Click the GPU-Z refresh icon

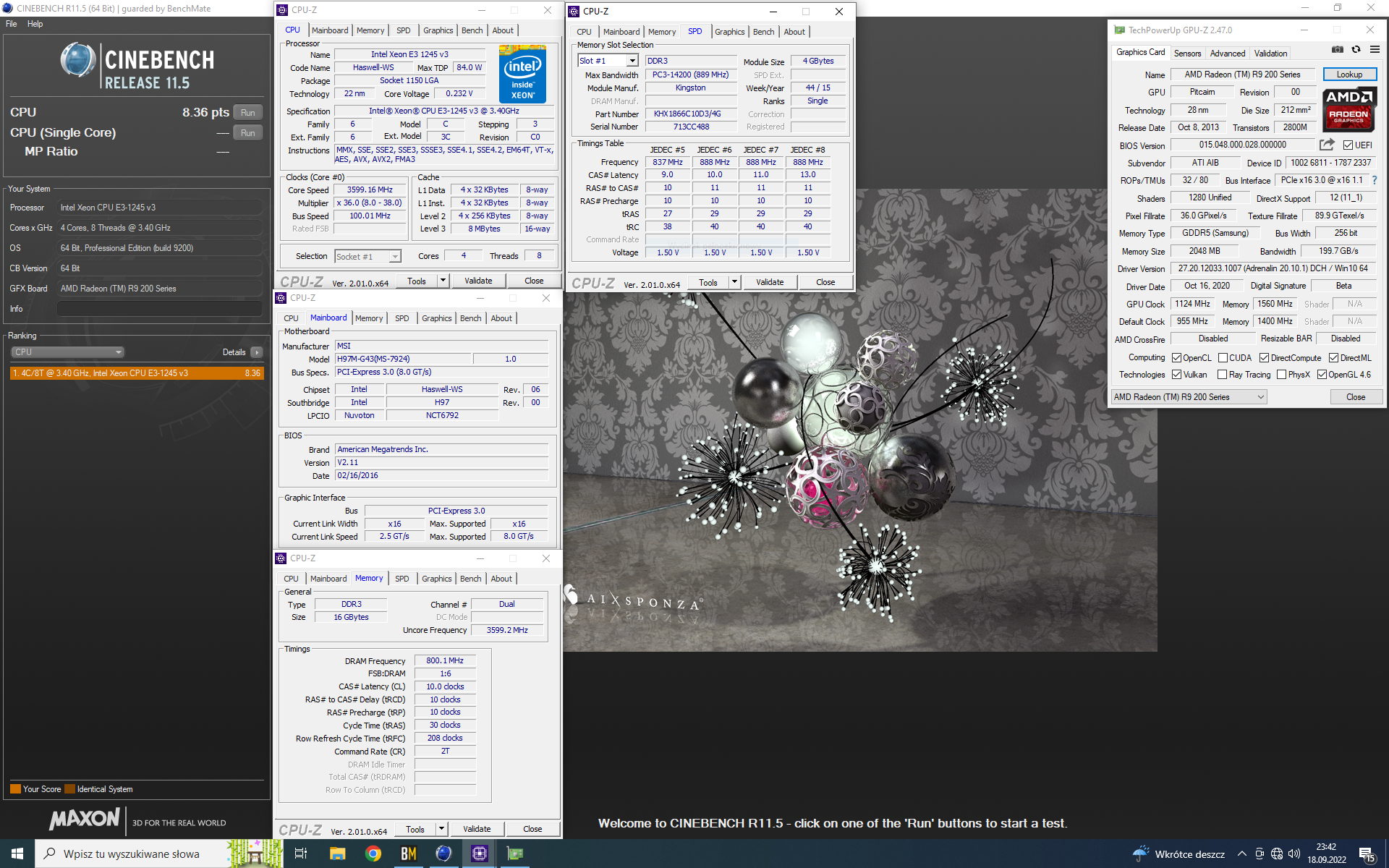click(x=1356, y=50)
